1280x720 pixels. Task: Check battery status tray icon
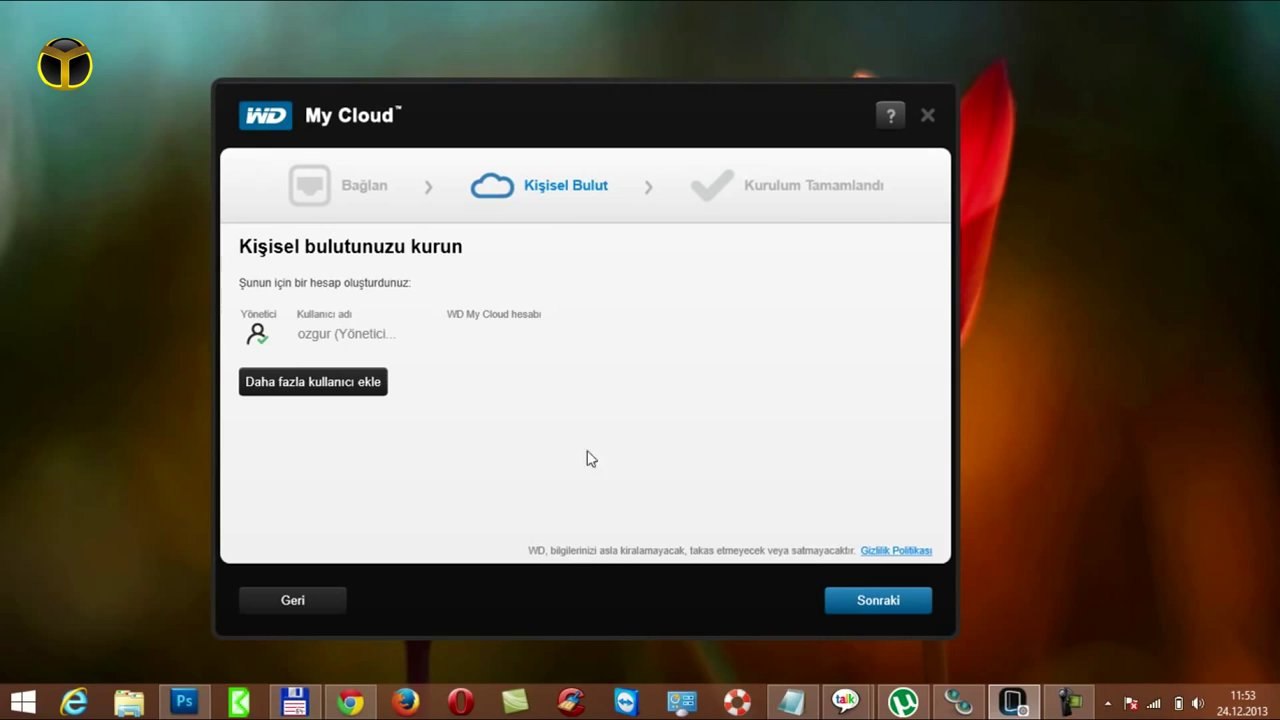pos(1178,703)
